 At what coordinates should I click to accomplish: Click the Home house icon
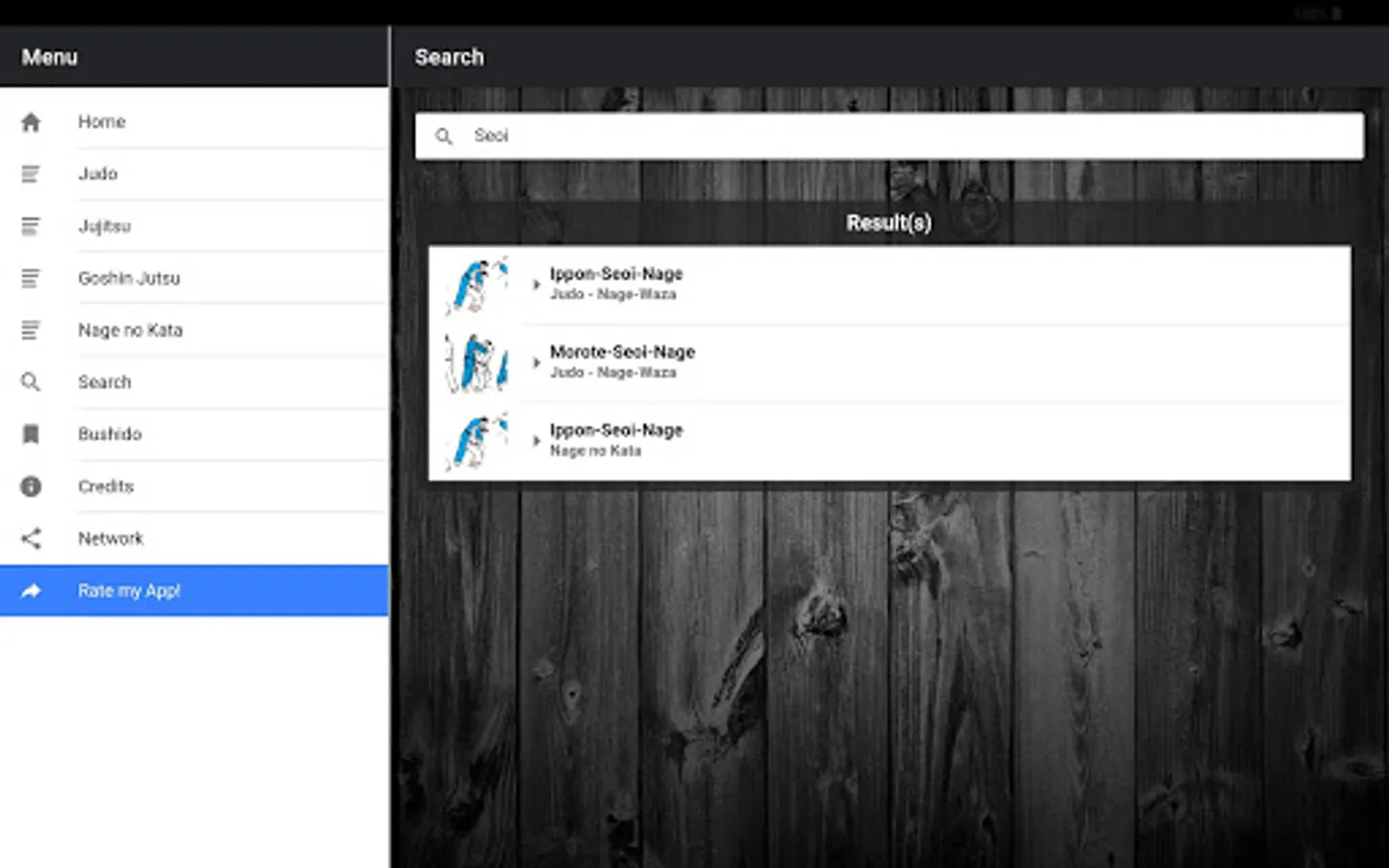click(31, 122)
